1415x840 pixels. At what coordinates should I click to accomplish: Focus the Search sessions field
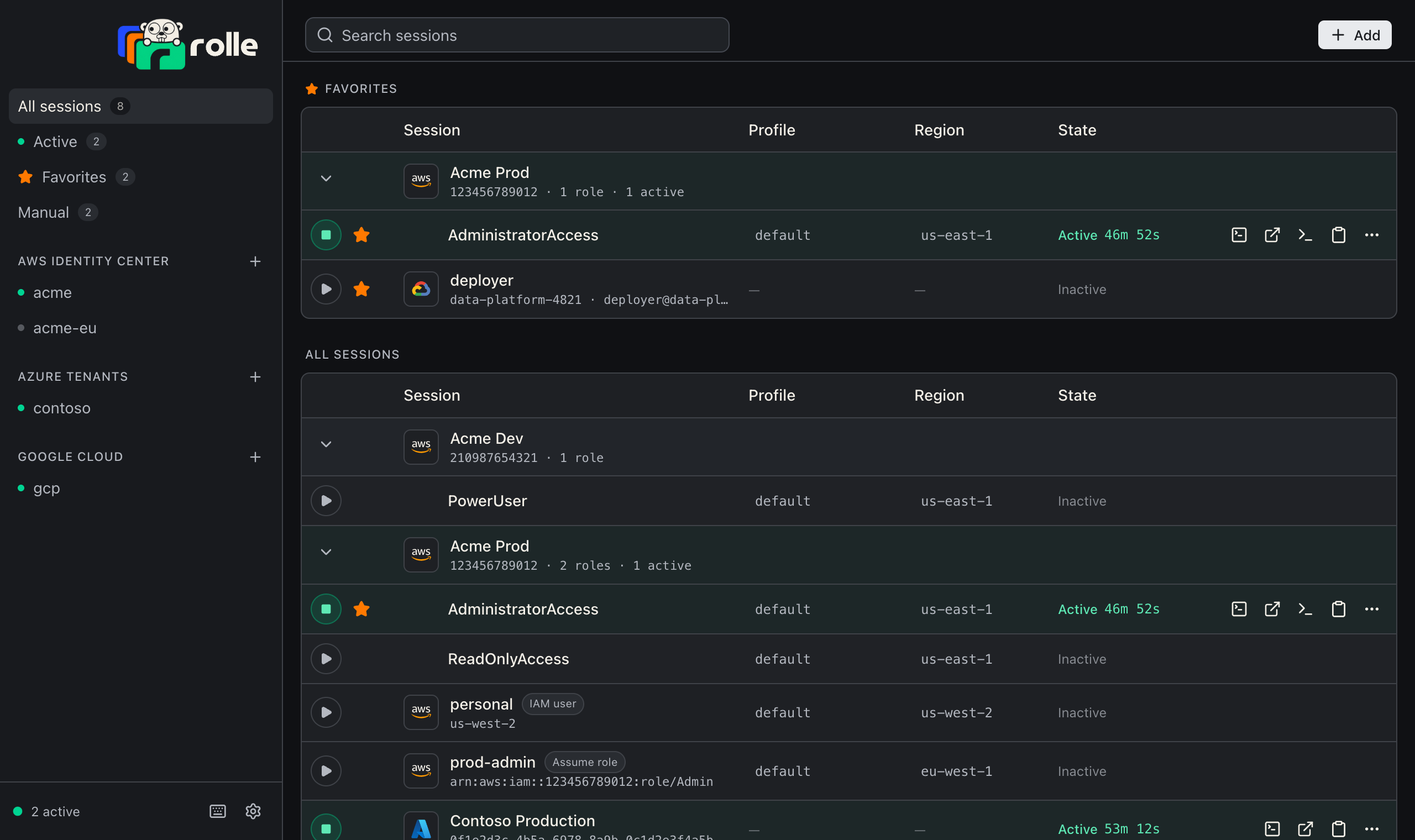pyautogui.click(x=517, y=35)
